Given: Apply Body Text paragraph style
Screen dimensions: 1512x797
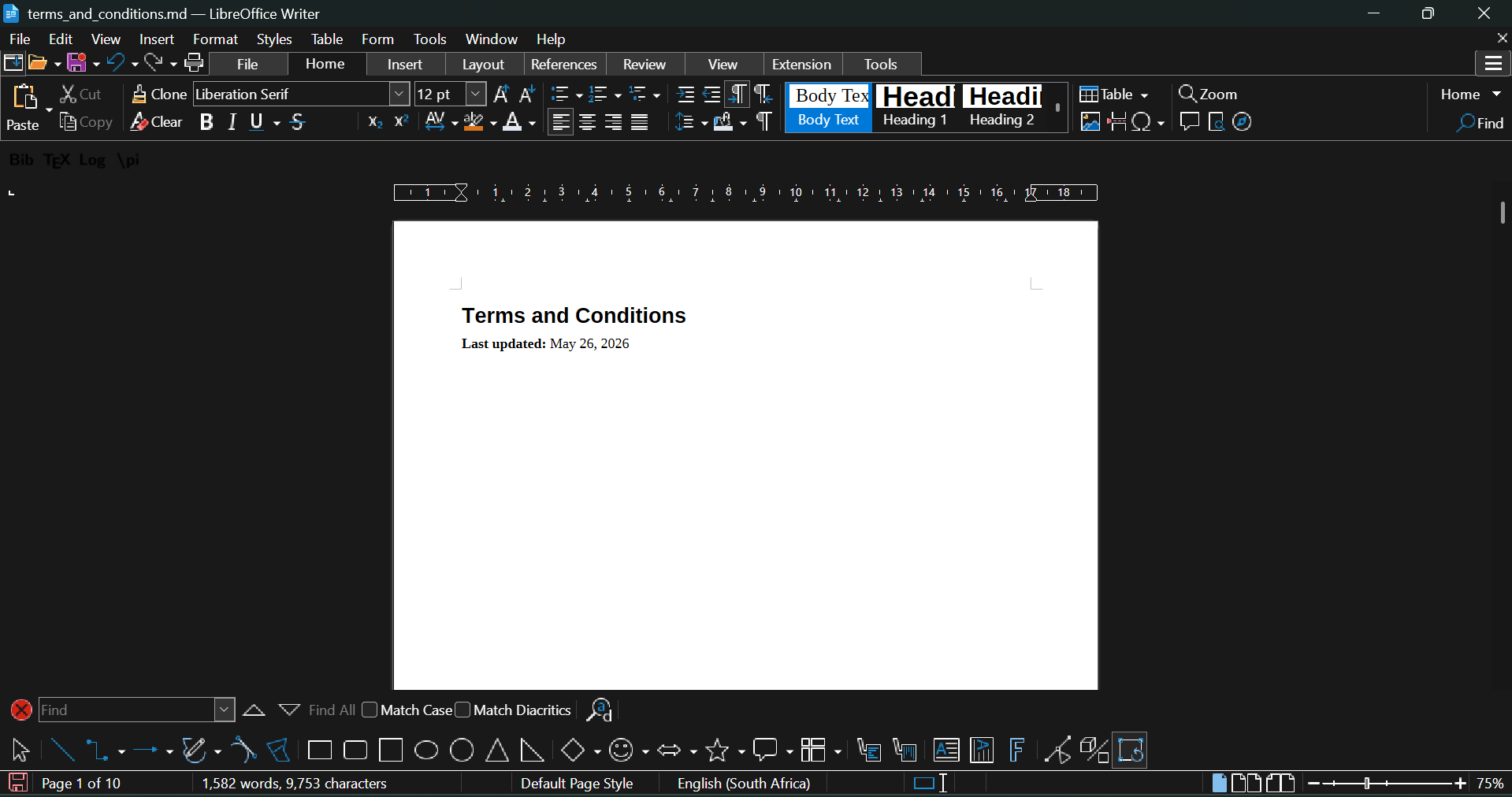Looking at the screenshot, I should (x=829, y=106).
